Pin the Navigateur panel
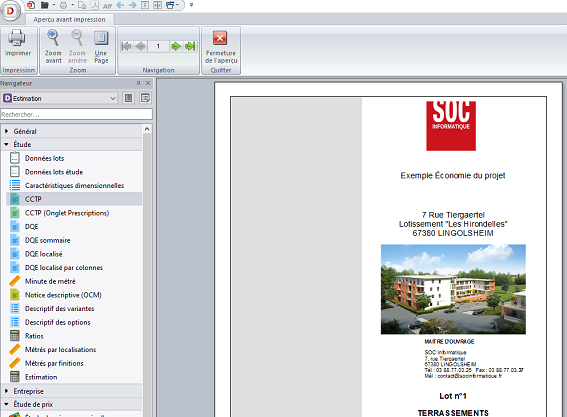The width and height of the screenshot is (567, 417). [138, 83]
